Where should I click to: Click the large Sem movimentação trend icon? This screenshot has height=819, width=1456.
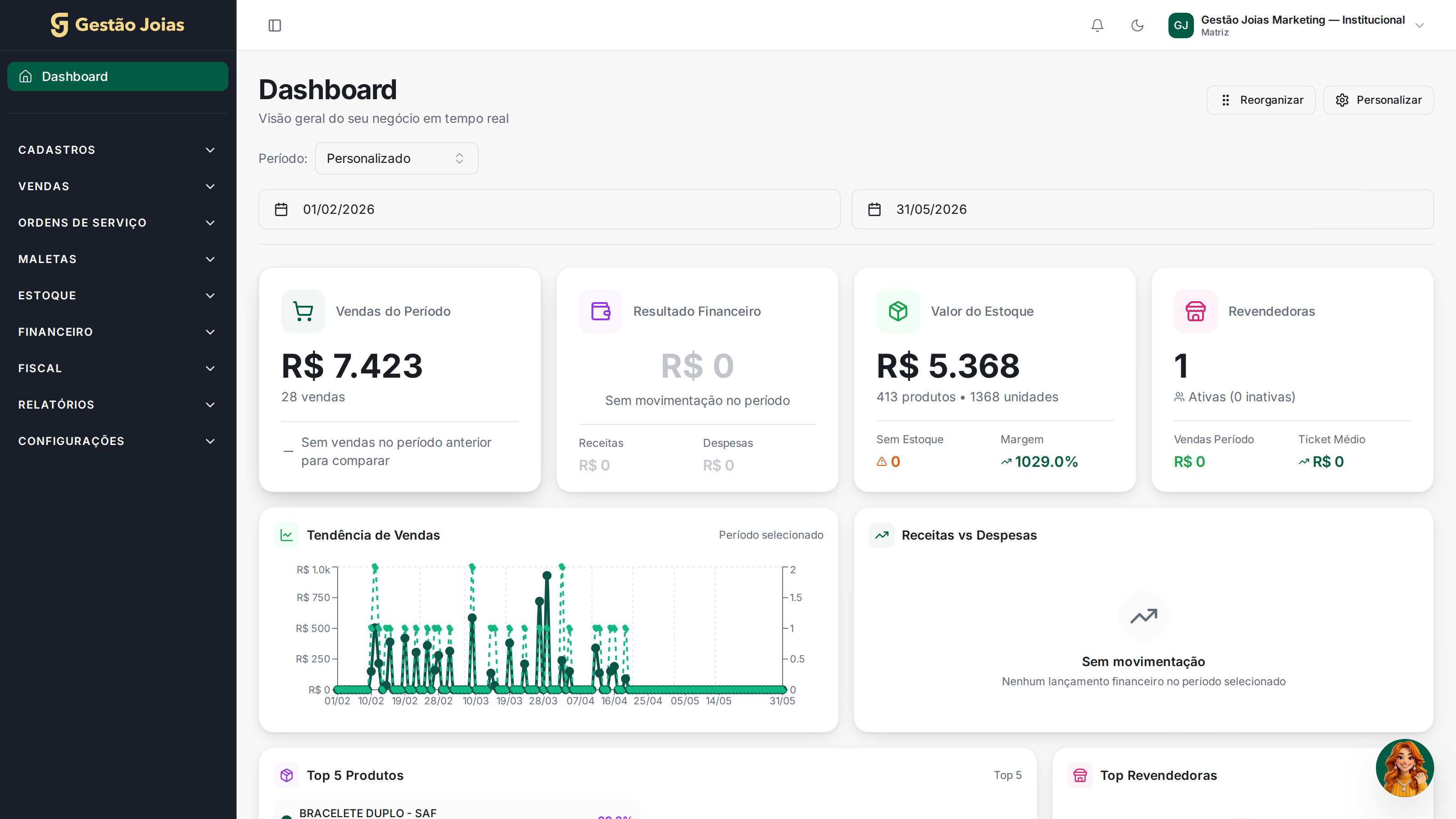tap(1143, 616)
